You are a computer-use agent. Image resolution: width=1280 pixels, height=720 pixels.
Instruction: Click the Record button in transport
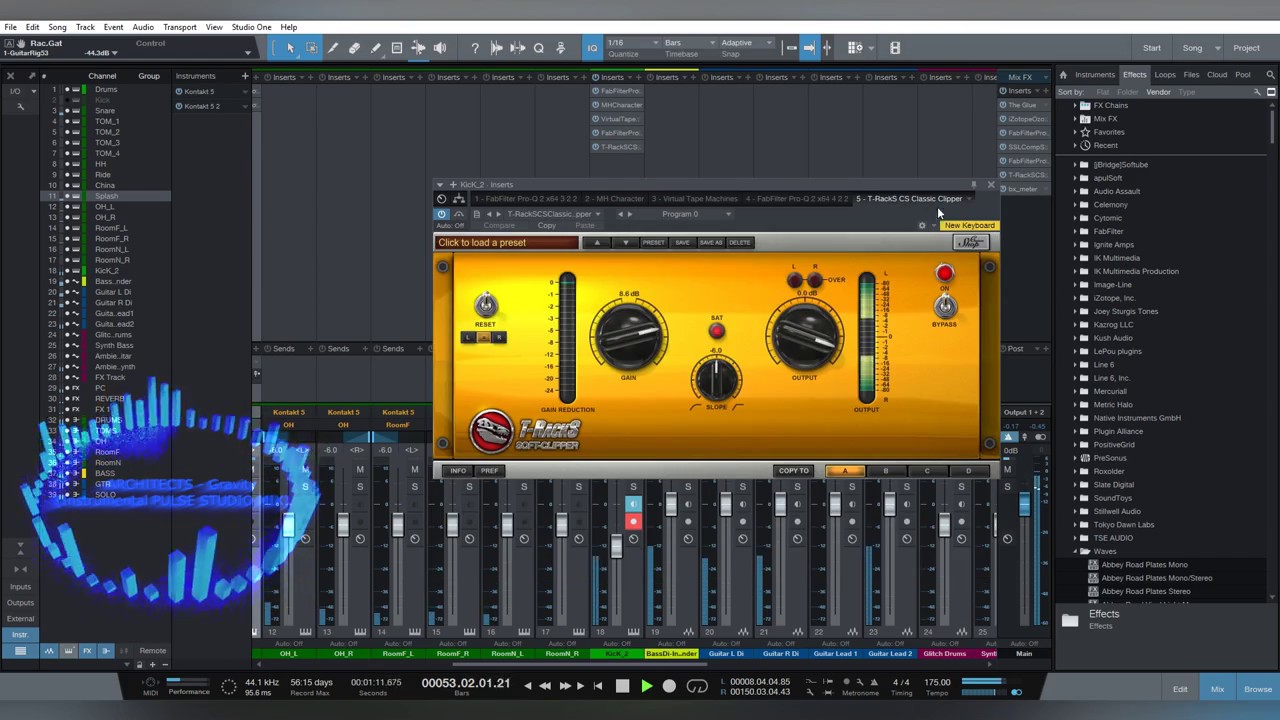pos(669,686)
